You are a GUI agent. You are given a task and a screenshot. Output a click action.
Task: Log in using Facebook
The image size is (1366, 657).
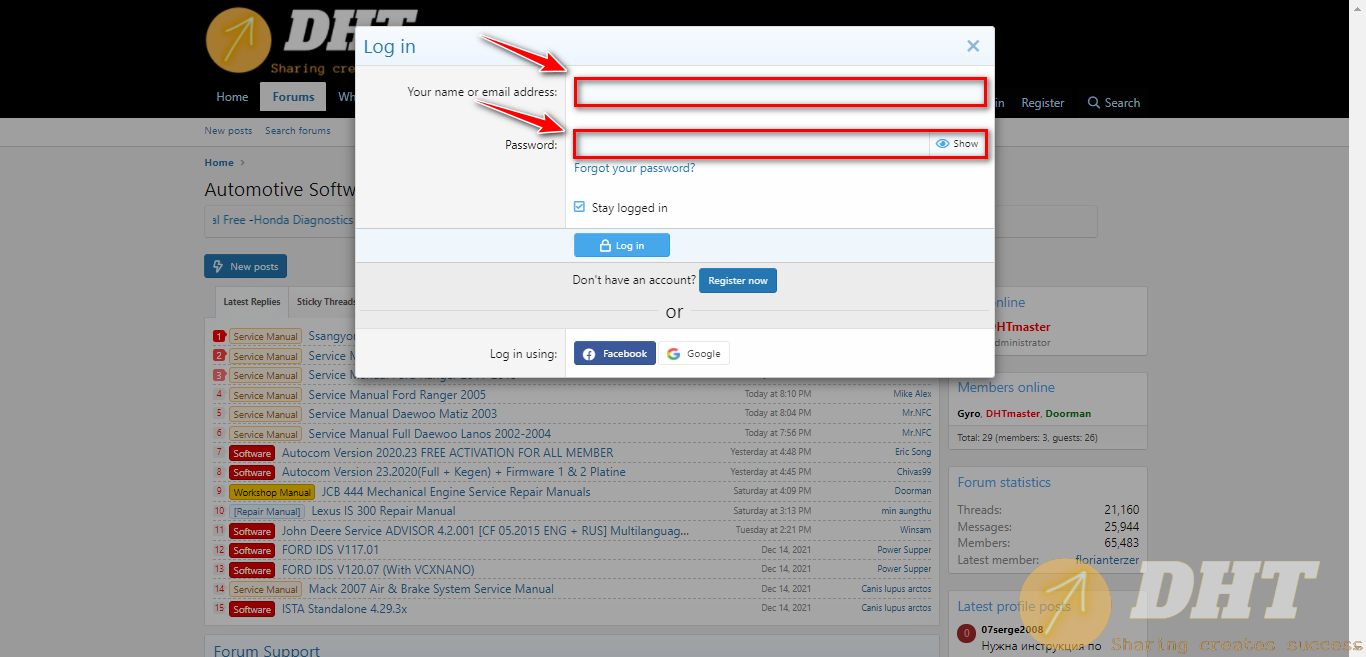pos(615,353)
